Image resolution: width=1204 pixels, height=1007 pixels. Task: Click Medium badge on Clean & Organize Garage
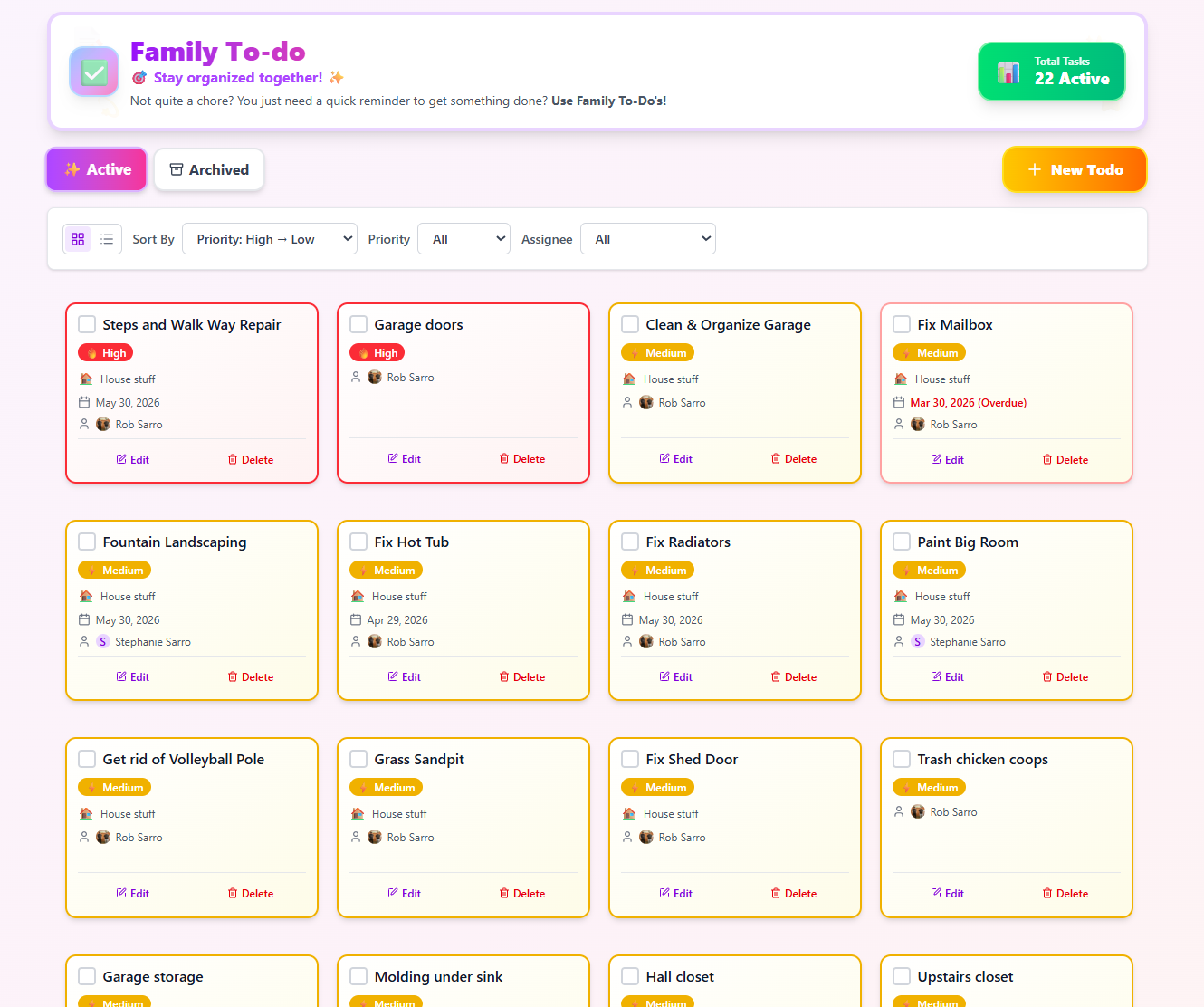coord(657,352)
